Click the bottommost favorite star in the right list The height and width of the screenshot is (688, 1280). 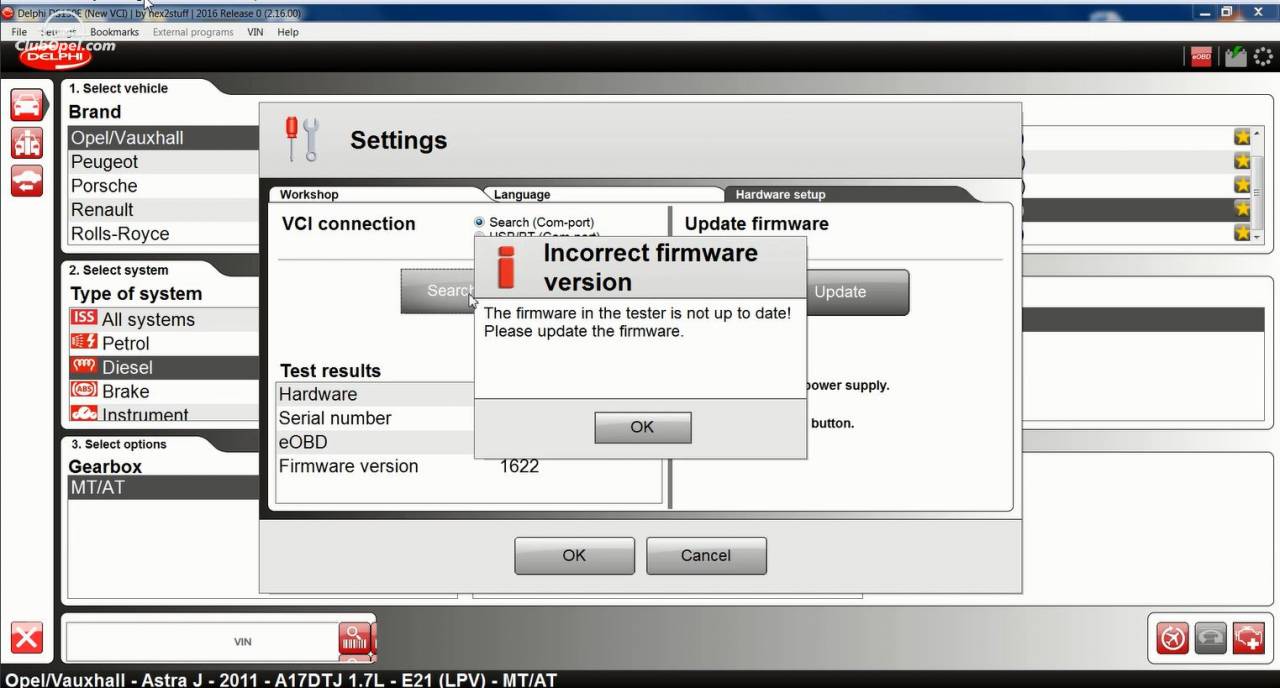tap(1242, 233)
